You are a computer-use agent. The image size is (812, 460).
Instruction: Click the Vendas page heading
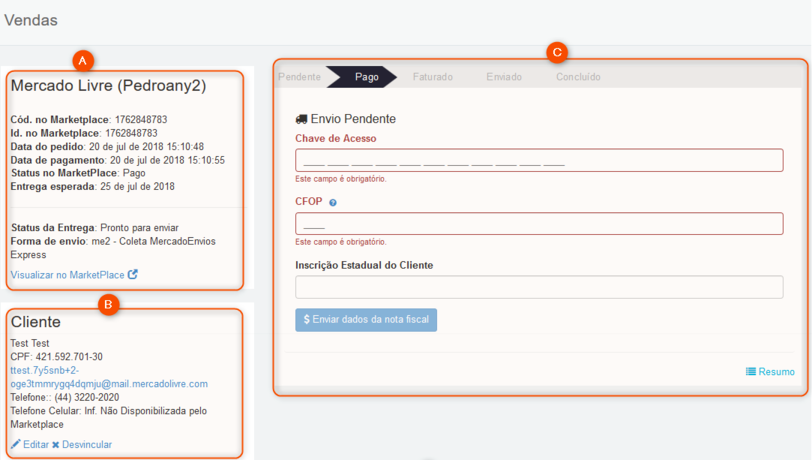click(x=31, y=20)
